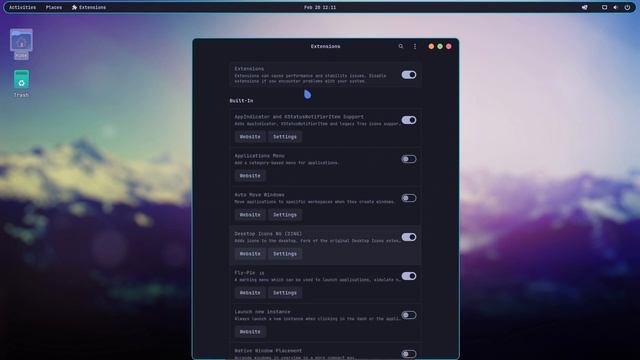Viewport: 640px width, 360px height.
Task: Enable the Auto Move Windows switch
Action: click(x=409, y=198)
